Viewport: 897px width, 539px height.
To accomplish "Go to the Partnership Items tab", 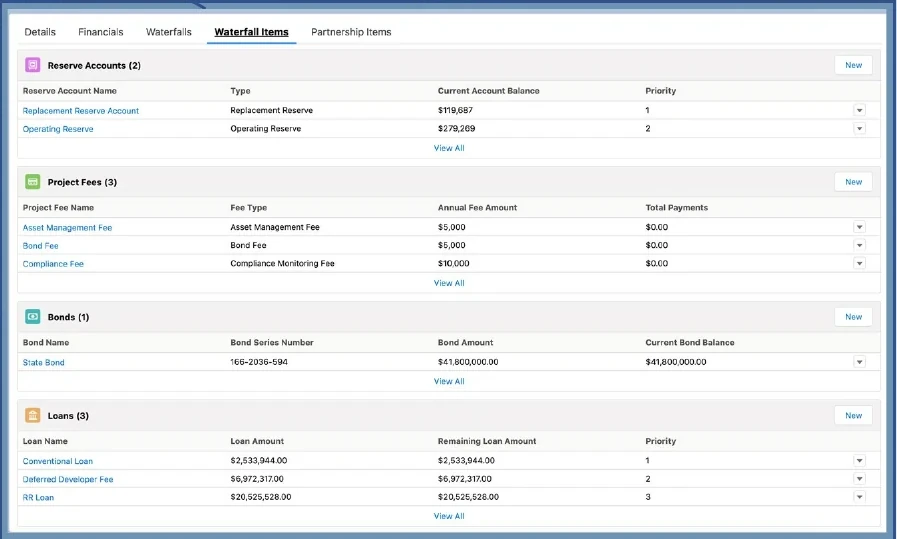I will 351,32.
